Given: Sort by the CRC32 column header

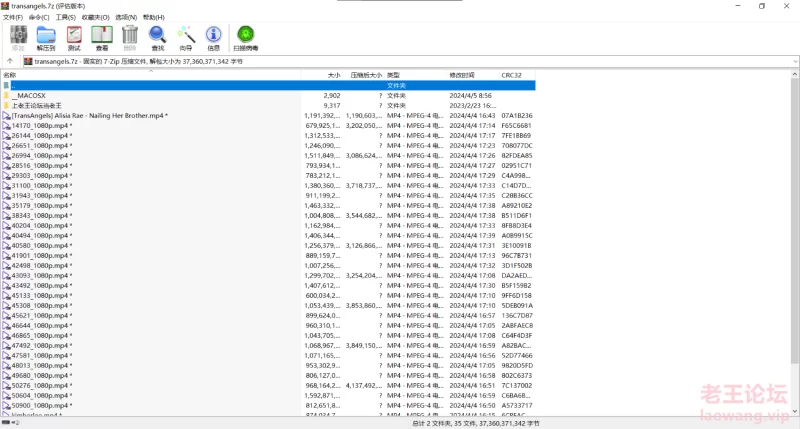Looking at the screenshot, I should click(517, 75).
